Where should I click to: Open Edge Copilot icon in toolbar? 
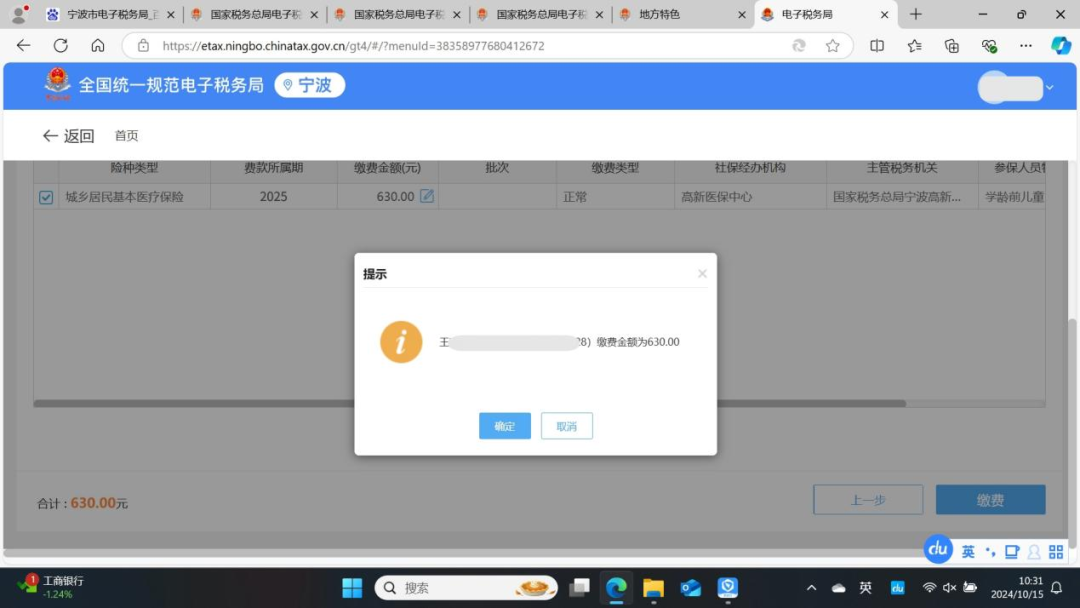pyautogui.click(x=1061, y=46)
